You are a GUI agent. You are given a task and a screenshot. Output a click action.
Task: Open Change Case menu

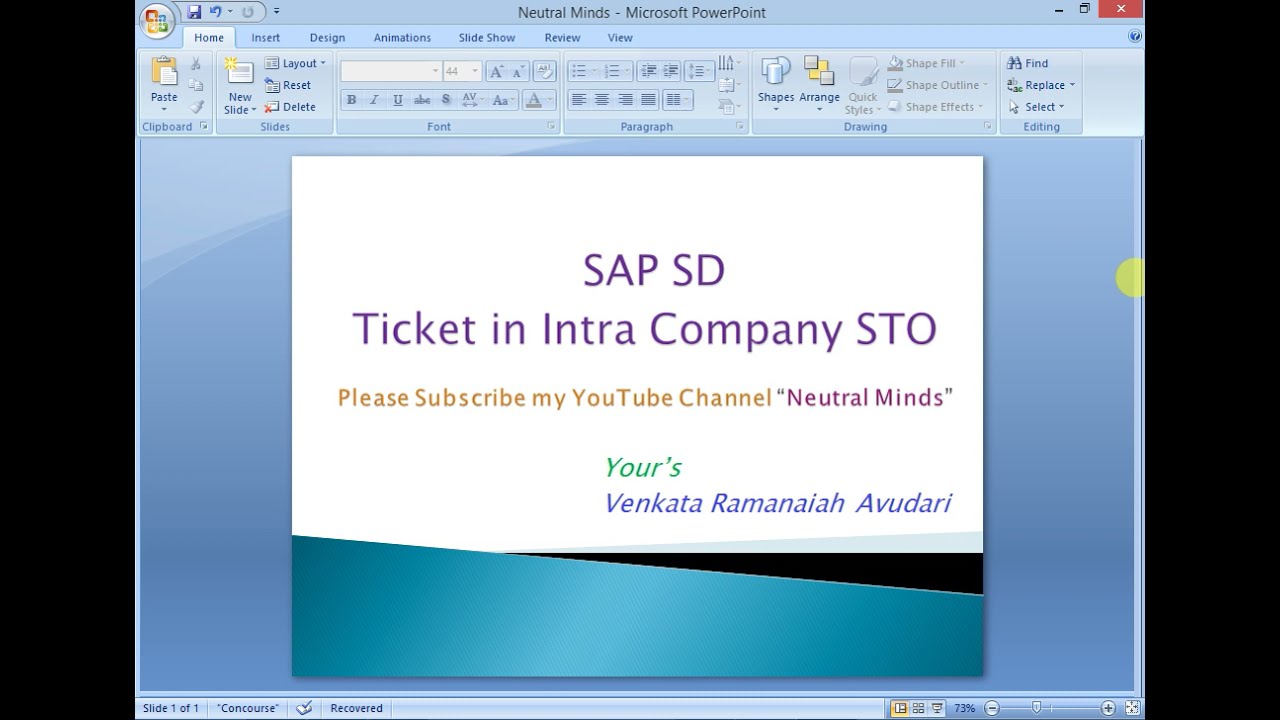pos(501,100)
